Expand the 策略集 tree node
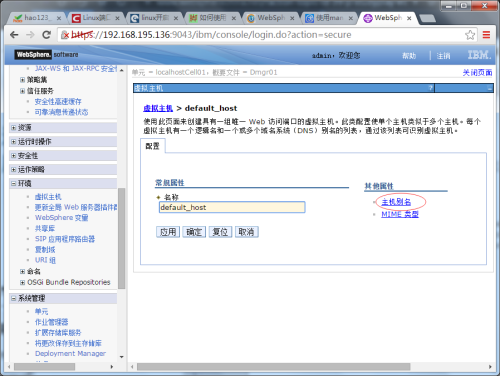The image size is (500, 376). (22, 80)
